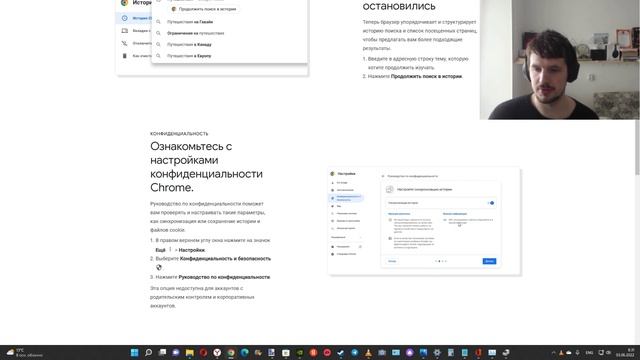
Task: Open the Photos taskbar icon
Action: pos(423,353)
